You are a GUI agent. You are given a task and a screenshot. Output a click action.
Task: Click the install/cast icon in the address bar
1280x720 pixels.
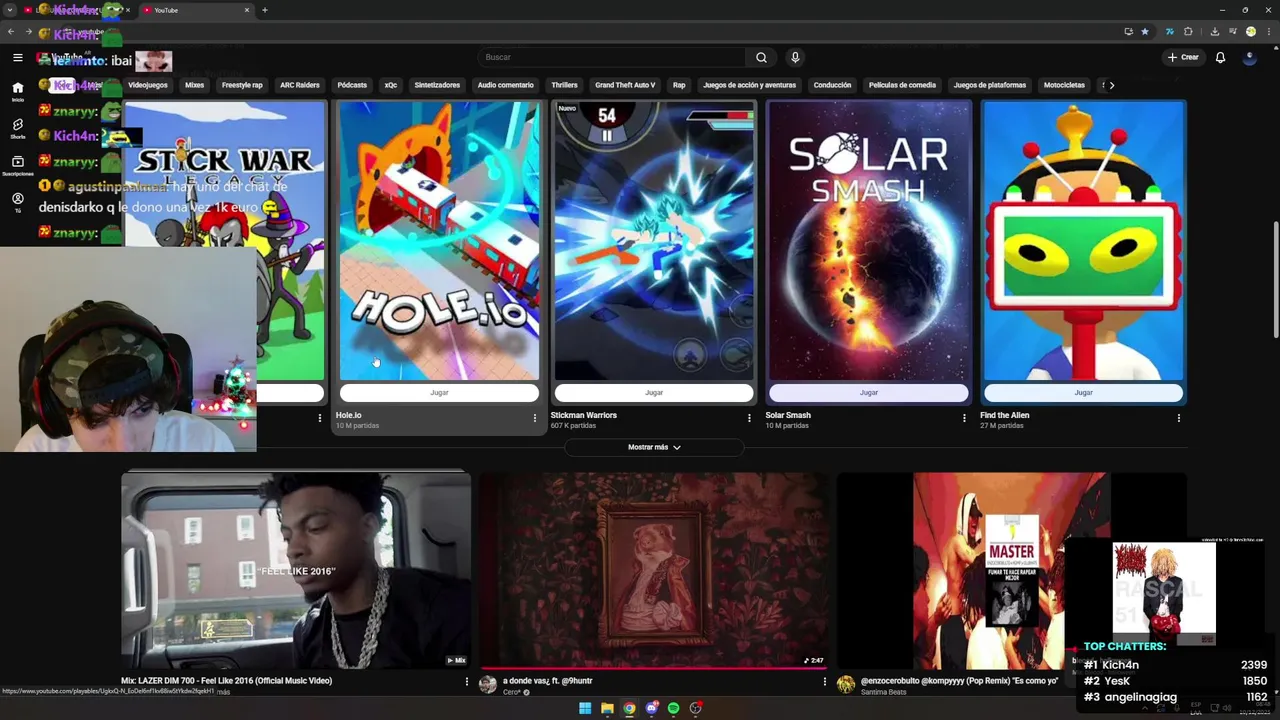tap(1129, 31)
